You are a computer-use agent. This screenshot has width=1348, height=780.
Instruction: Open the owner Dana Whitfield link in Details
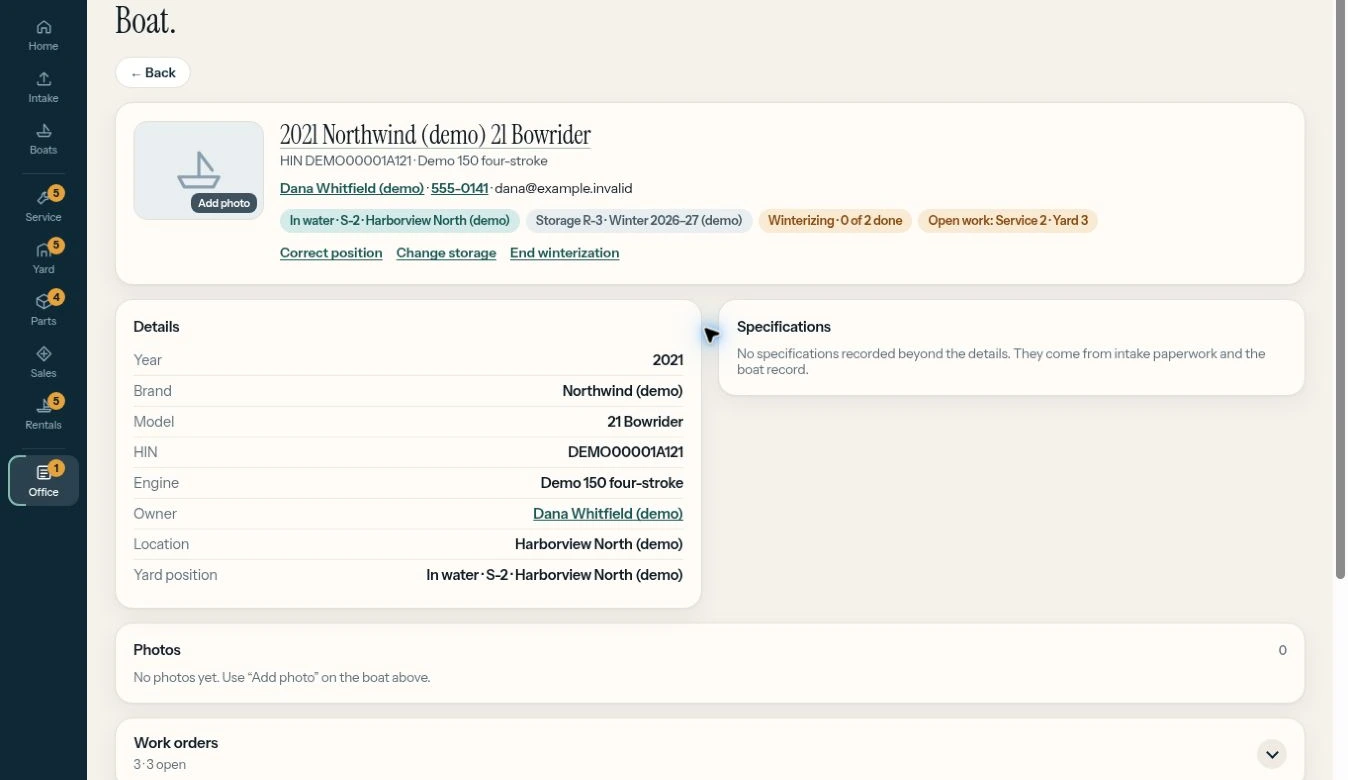[608, 514]
